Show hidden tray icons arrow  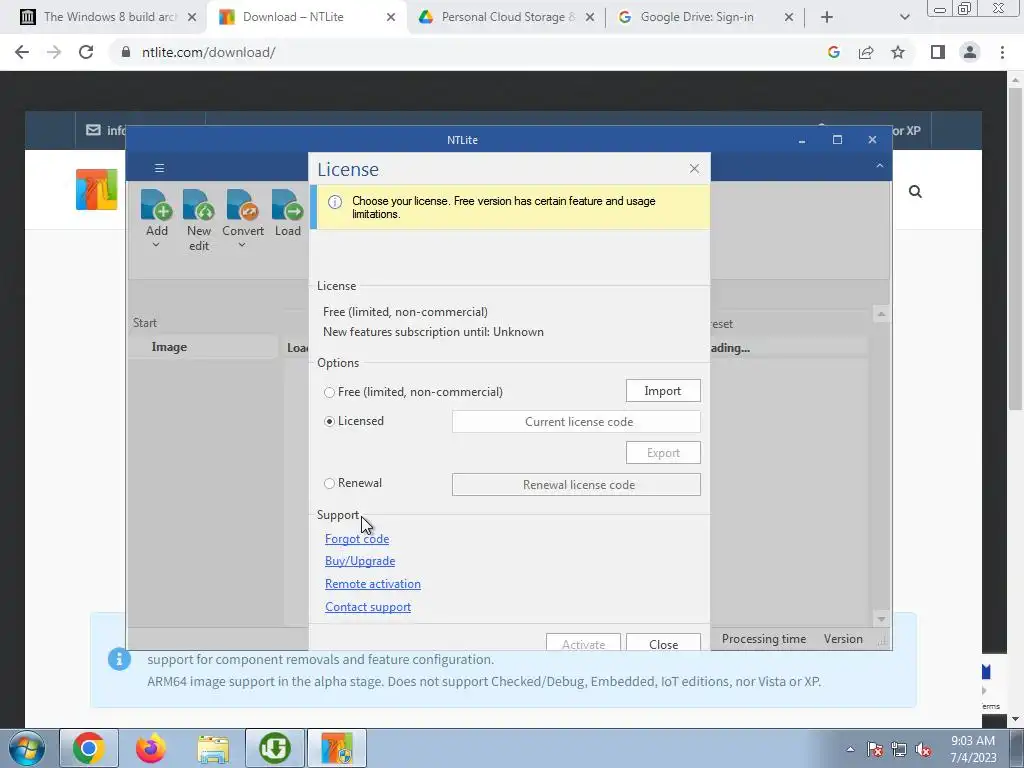pyautogui.click(x=850, y=750)
